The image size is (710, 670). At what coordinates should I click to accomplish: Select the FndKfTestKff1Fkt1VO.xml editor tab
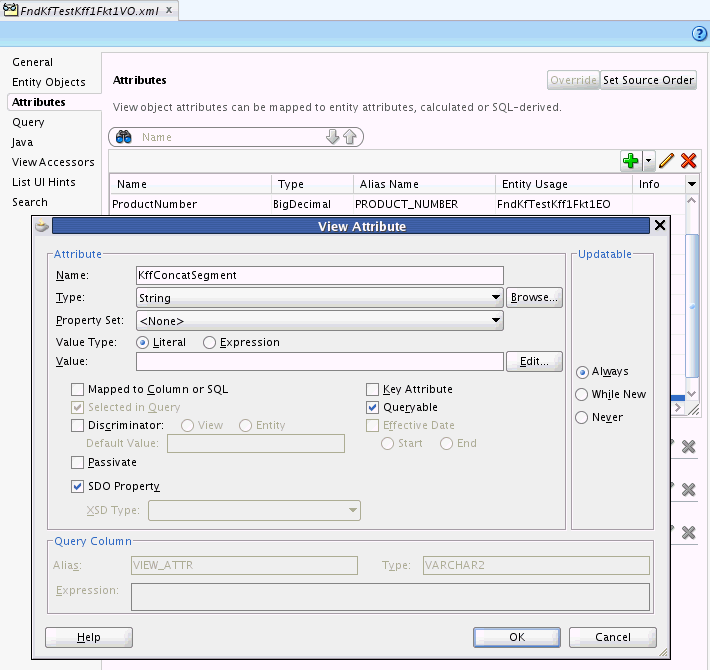(x=88, y=10)
